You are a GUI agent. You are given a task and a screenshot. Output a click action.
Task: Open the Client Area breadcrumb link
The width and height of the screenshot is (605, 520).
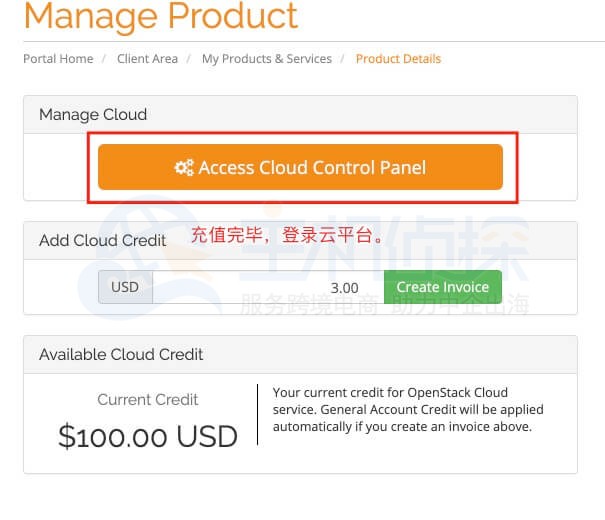click(x=147, y=59)
